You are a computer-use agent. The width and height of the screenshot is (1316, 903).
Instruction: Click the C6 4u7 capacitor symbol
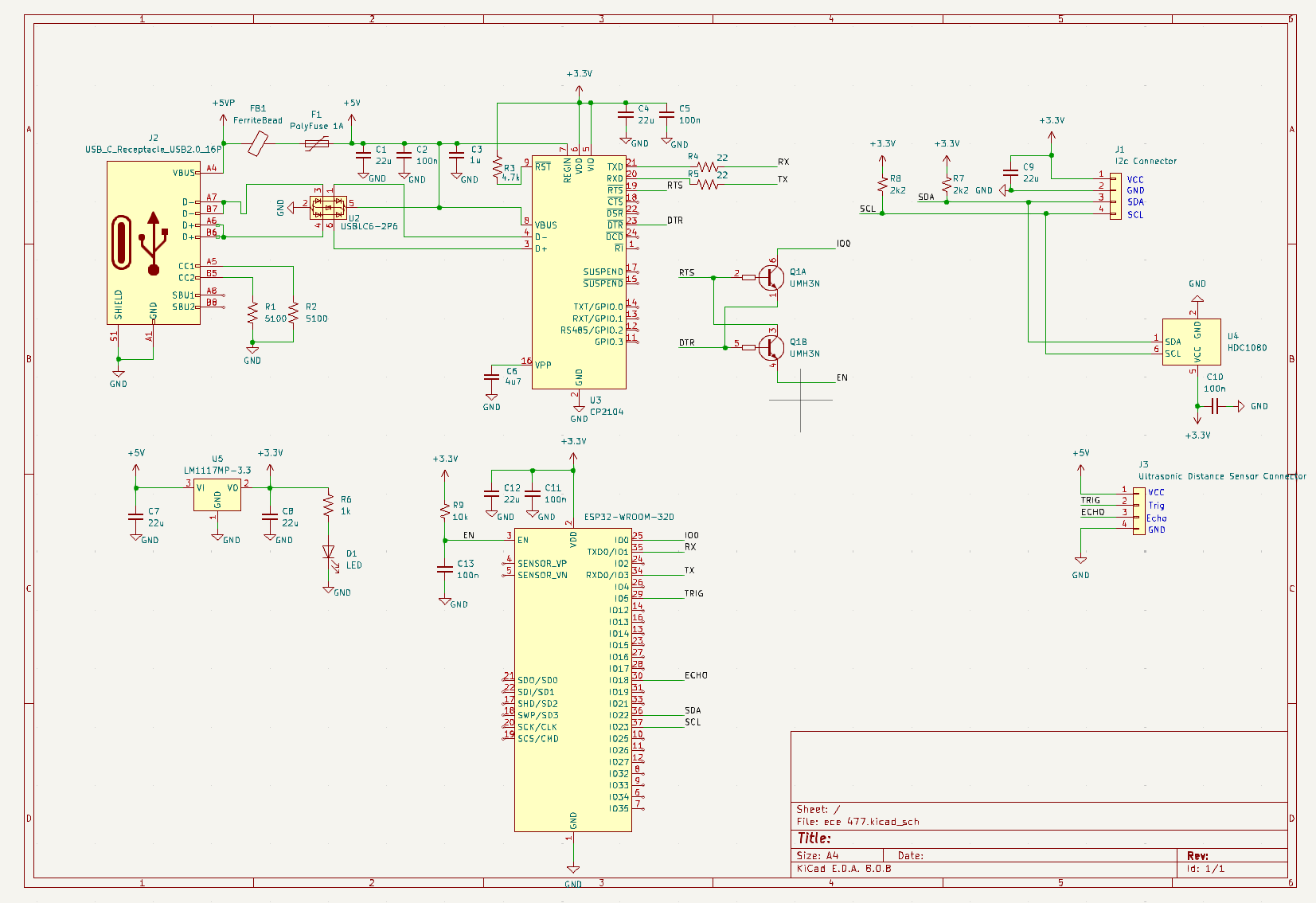click(x=492, y=377)
